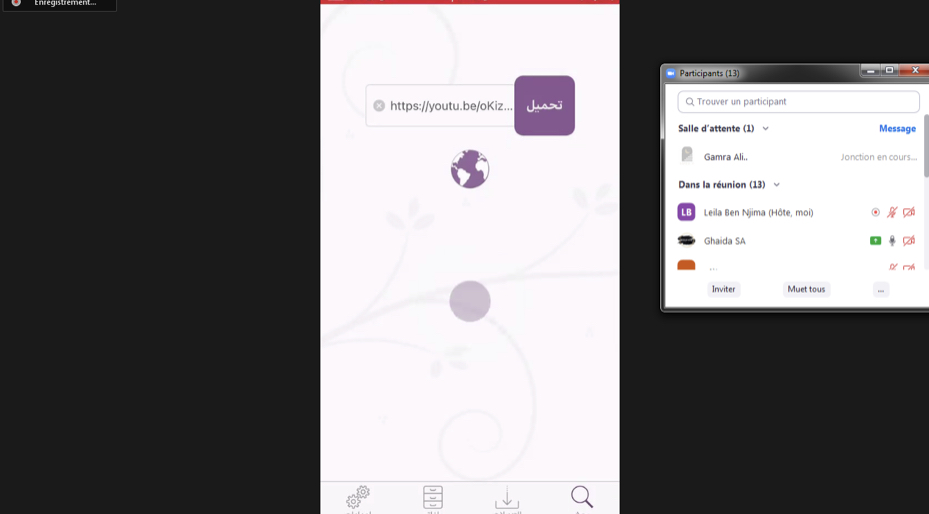This screenshot has height=514, width=929.
Task: Click the purple globe browser icon
Action: 470,169
